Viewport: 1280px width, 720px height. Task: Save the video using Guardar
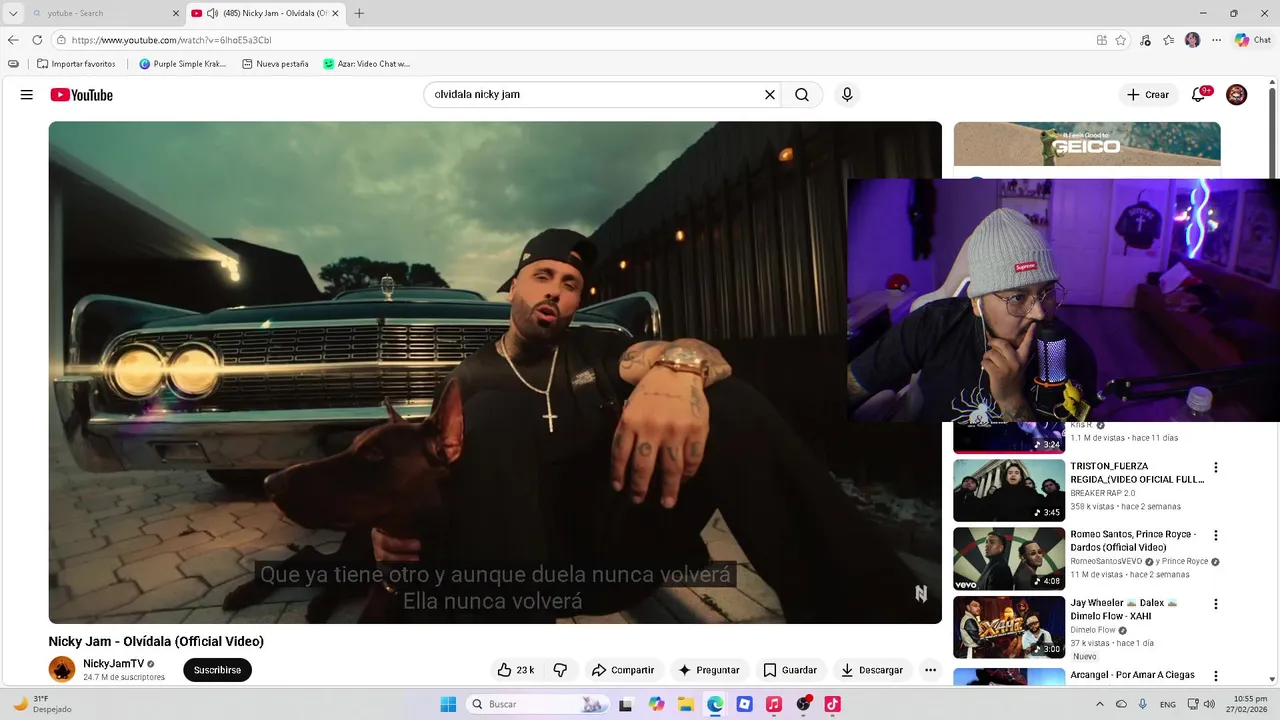pyautogui.click(x=790, y=670)
